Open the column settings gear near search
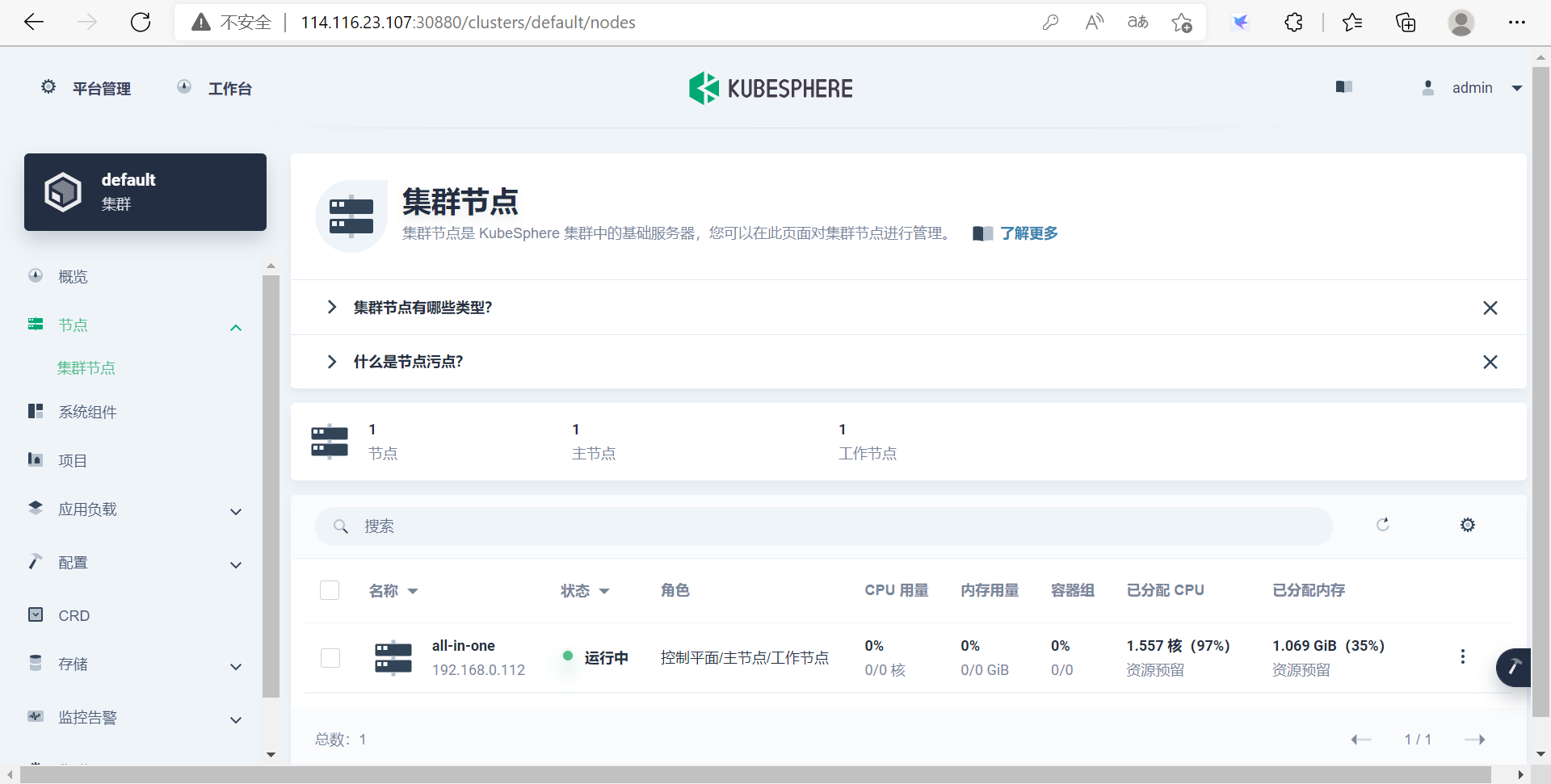 coord(1468,525)
